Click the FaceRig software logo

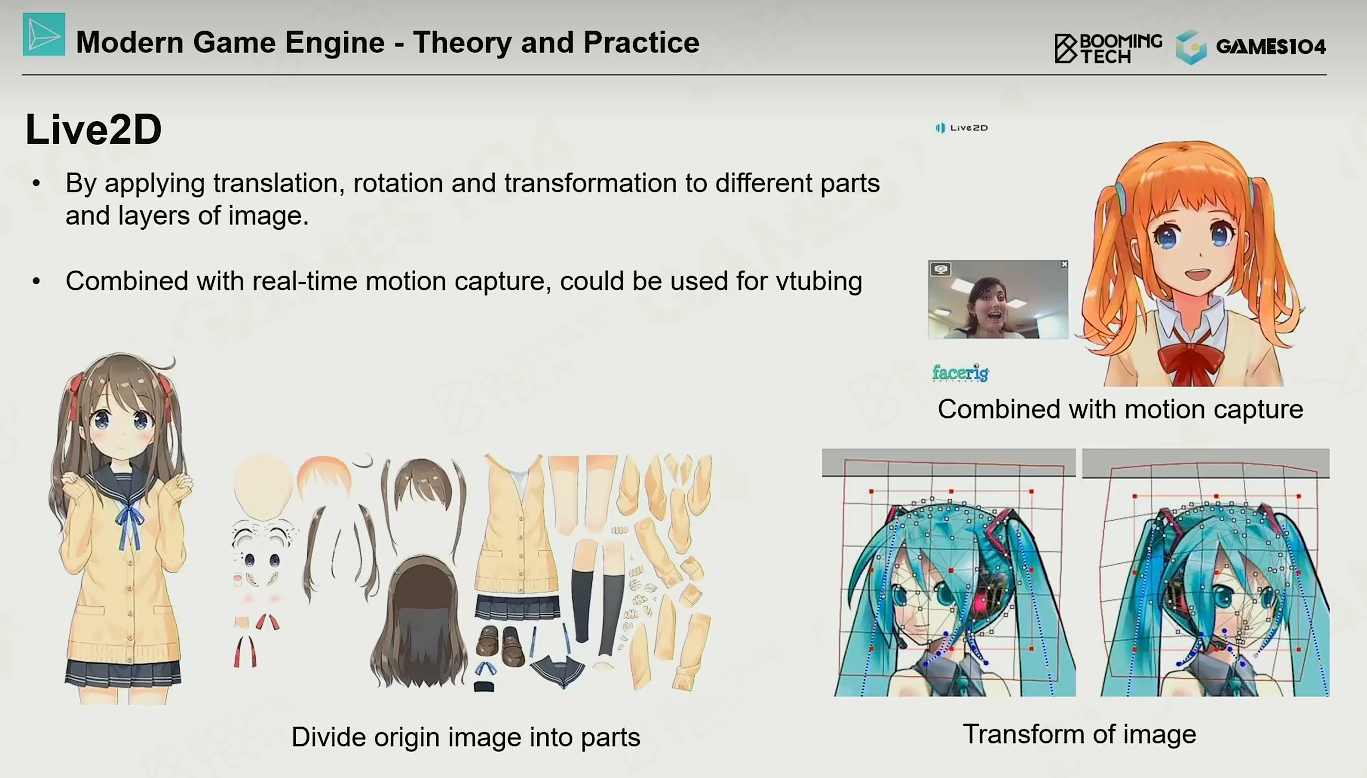click(x=960, y=373)
